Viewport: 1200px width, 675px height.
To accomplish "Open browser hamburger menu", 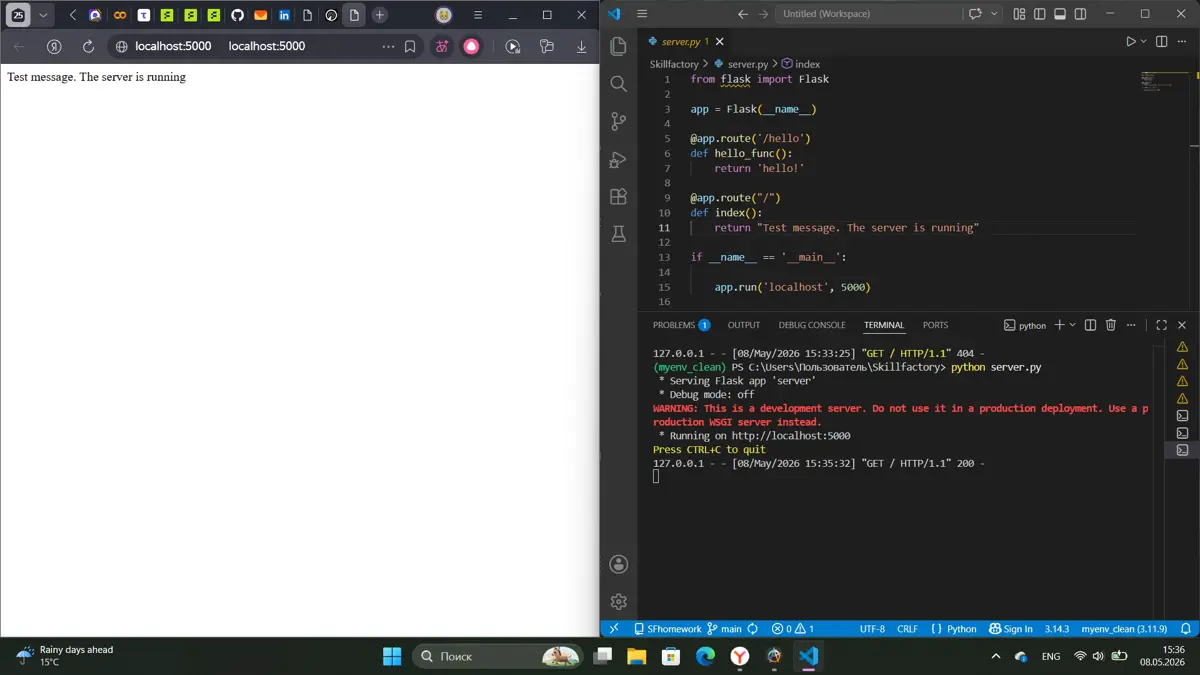I will (478, 15).
